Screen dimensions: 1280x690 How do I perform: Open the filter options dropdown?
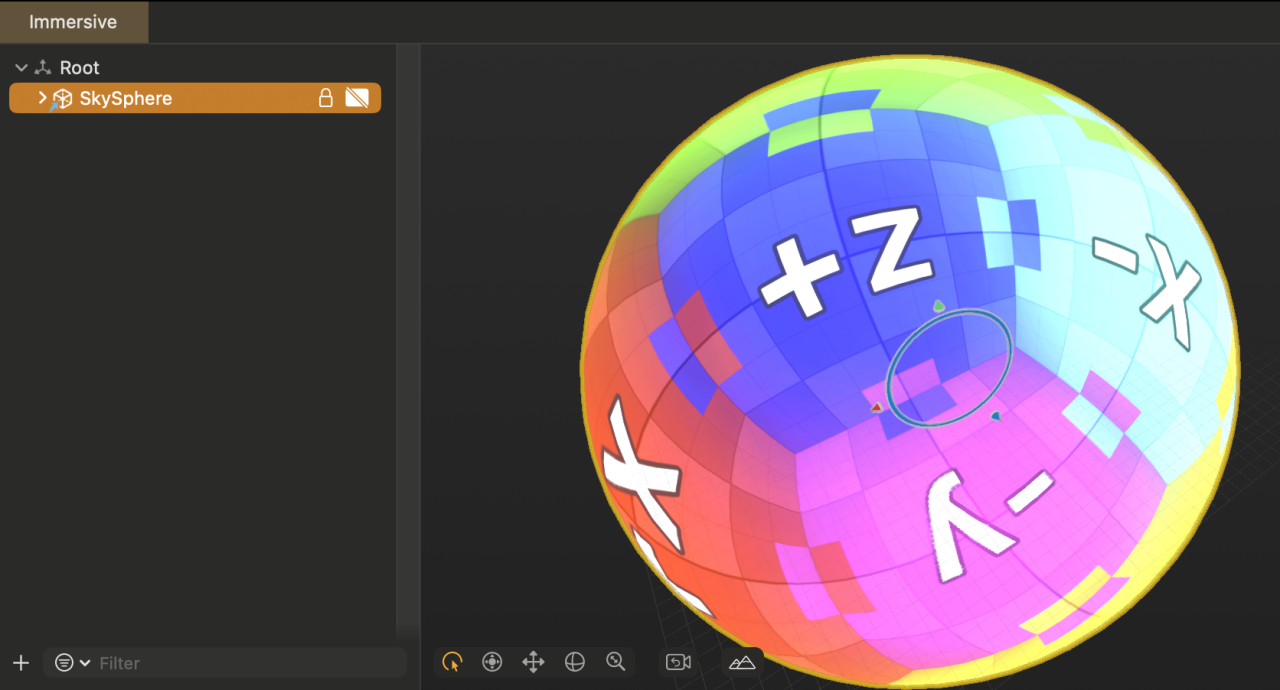point(72,663)
